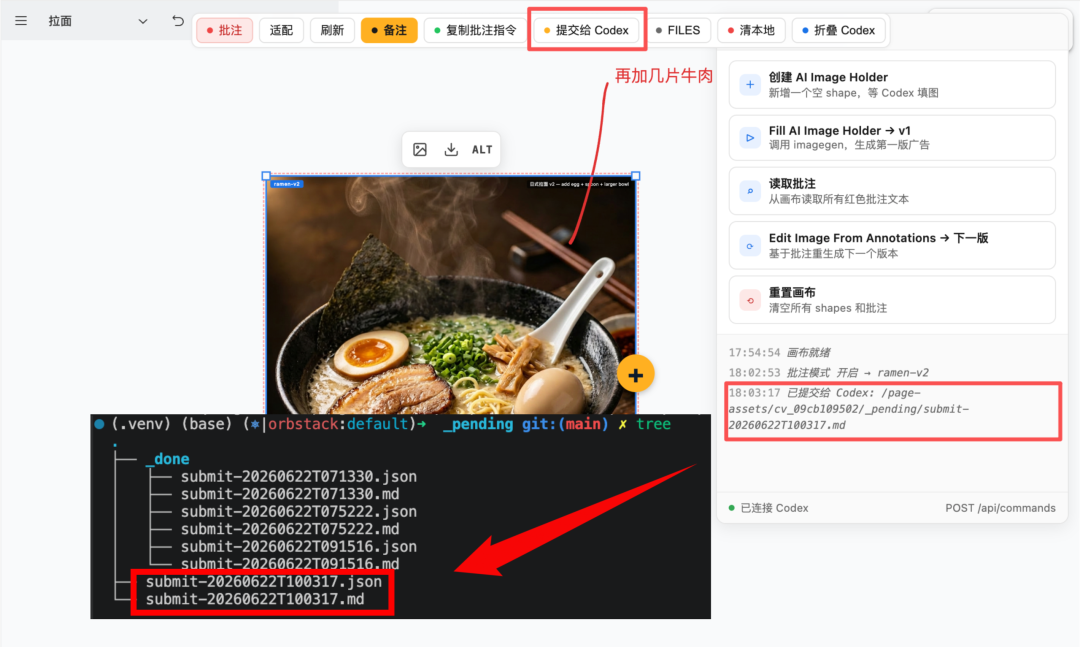The image size is (1080, 647).
Task: Run Fill AI Image Holder → v1 command
Action: (892, 138)
